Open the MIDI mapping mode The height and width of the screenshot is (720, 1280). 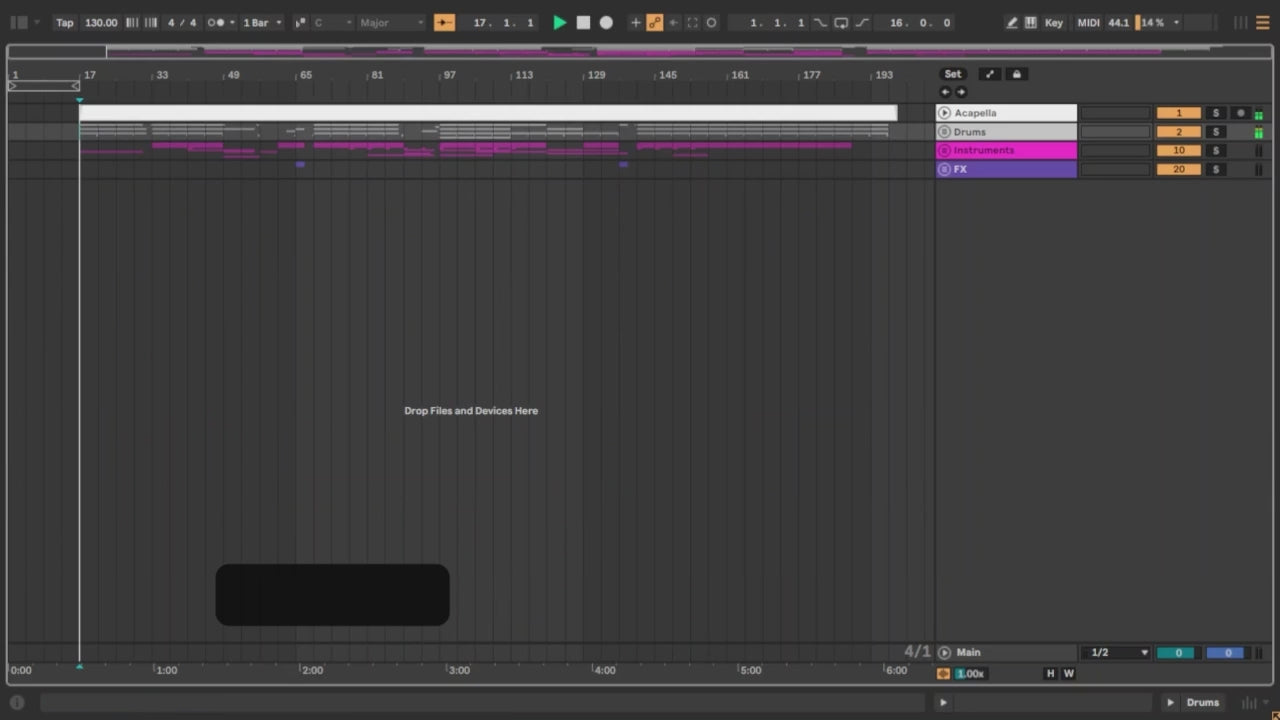[x=1088, y=22]
